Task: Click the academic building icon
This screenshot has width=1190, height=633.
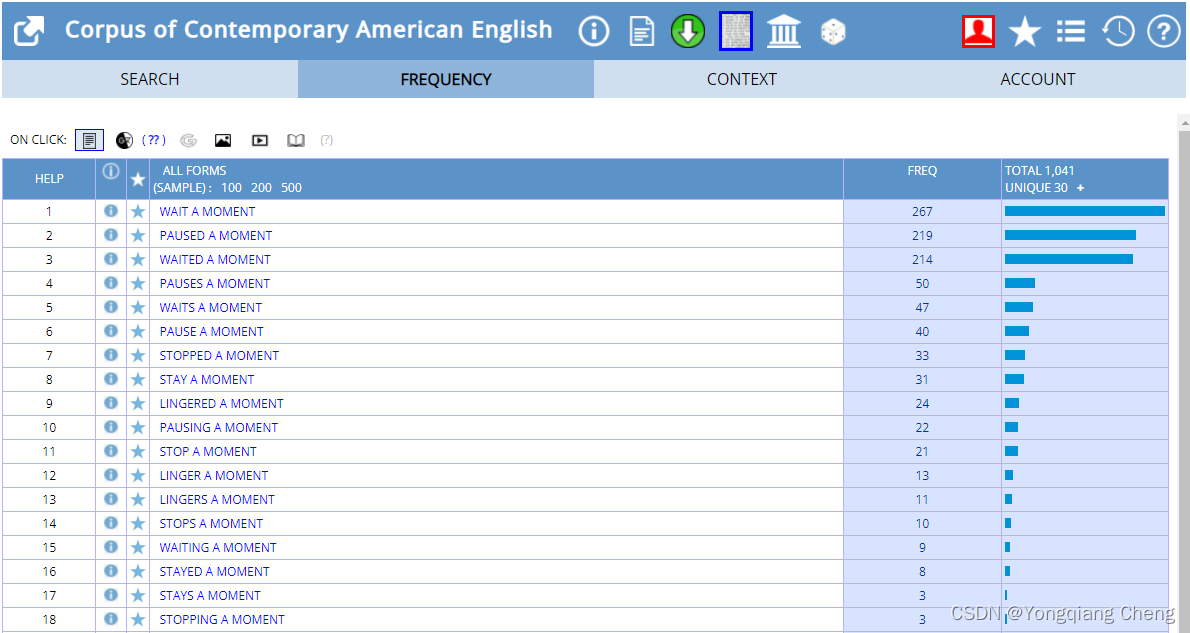Action: pos(783,31)
